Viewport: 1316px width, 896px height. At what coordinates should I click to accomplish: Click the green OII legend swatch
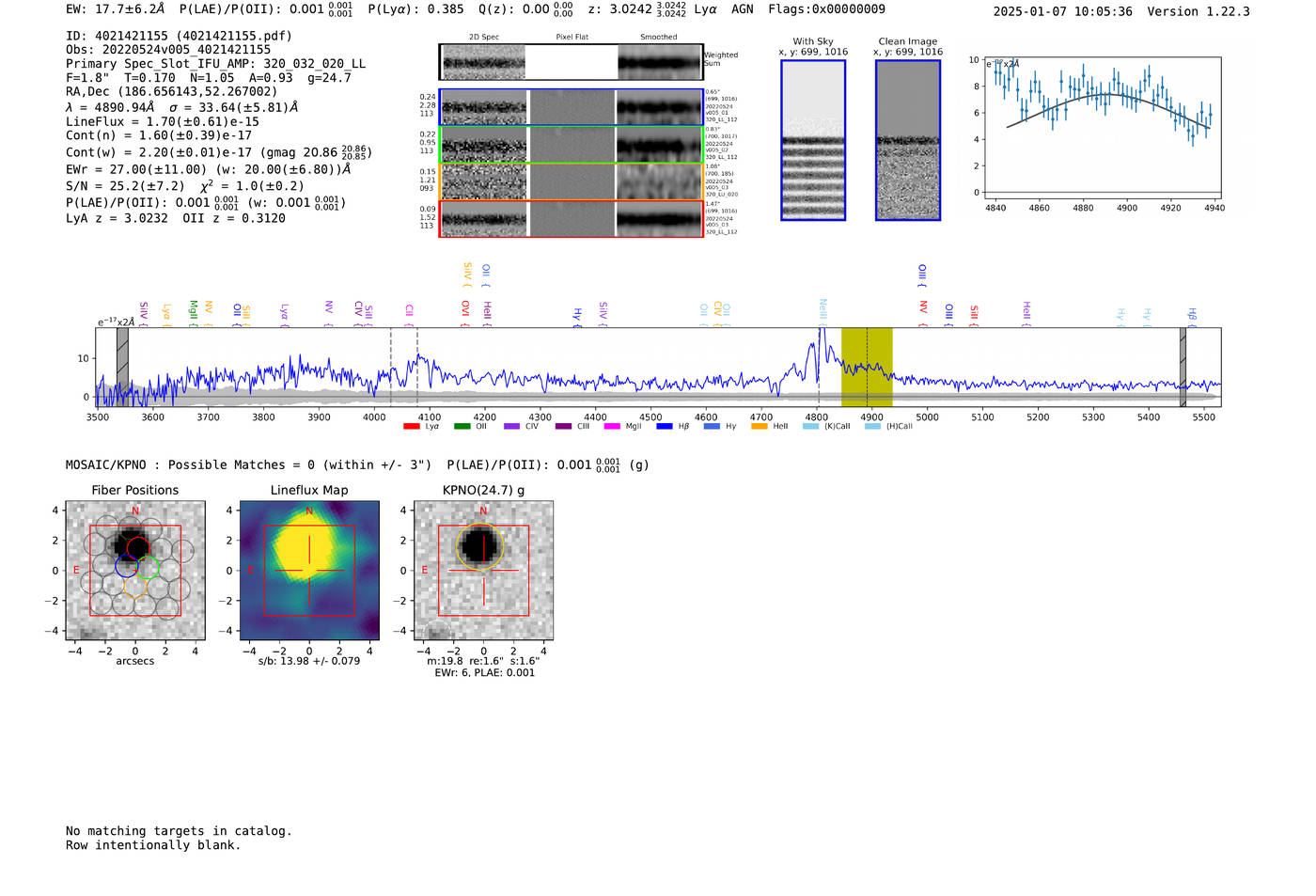[462, 427]
